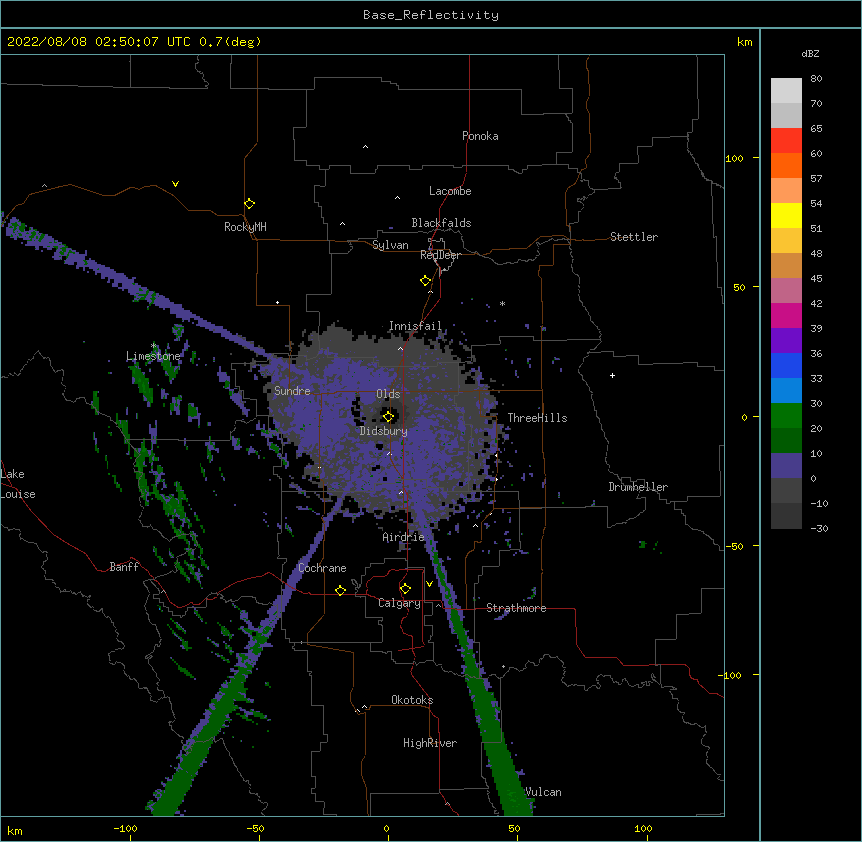Screen dimensions: 862x842
Task: Click the yellow diamond marker near RockyMH
Action: coord(249,204)
